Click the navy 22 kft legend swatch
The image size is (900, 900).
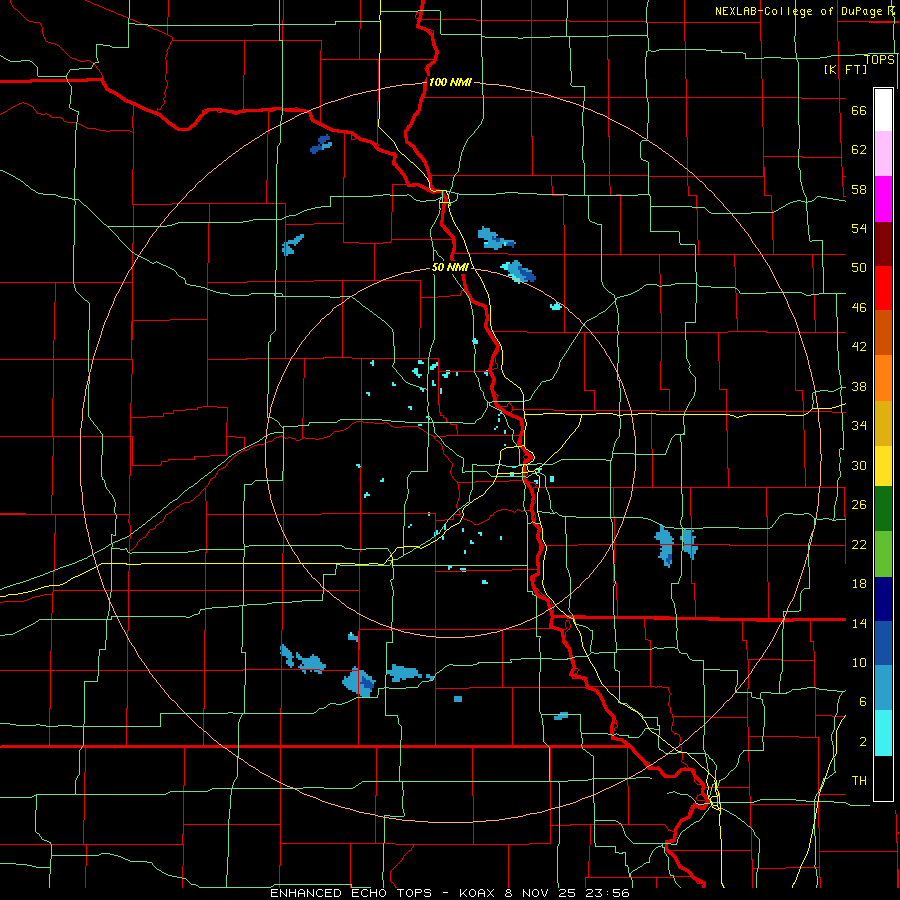tap(883, 599)
